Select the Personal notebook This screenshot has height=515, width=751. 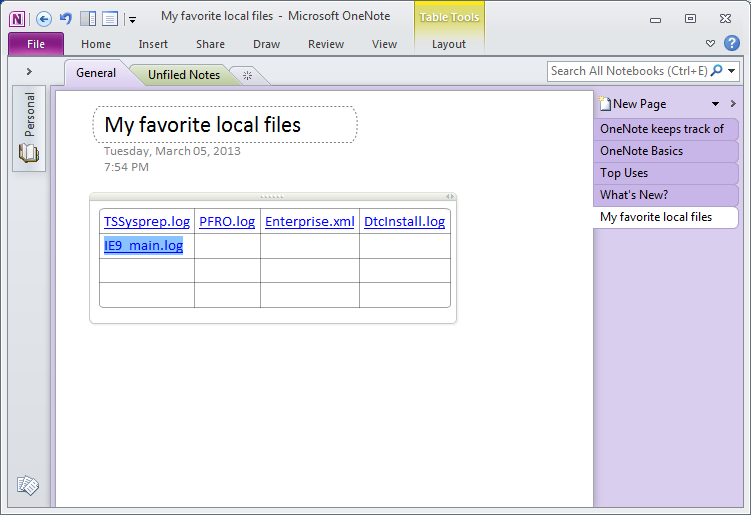click(29, 128)
